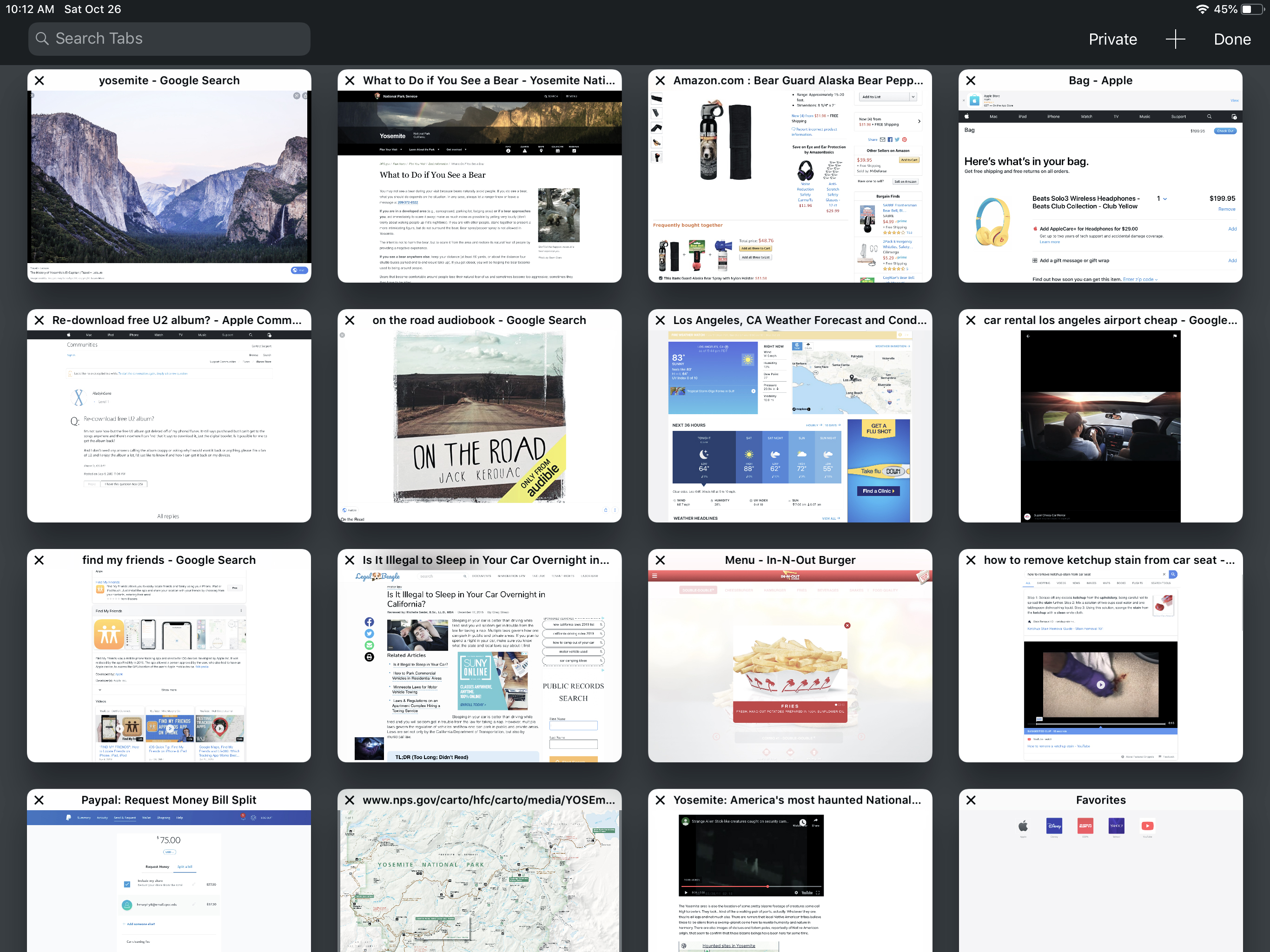This screenshot has height=952, width=1270.
Task: Open a new tab with plus icon
Action: point(1175,39)
